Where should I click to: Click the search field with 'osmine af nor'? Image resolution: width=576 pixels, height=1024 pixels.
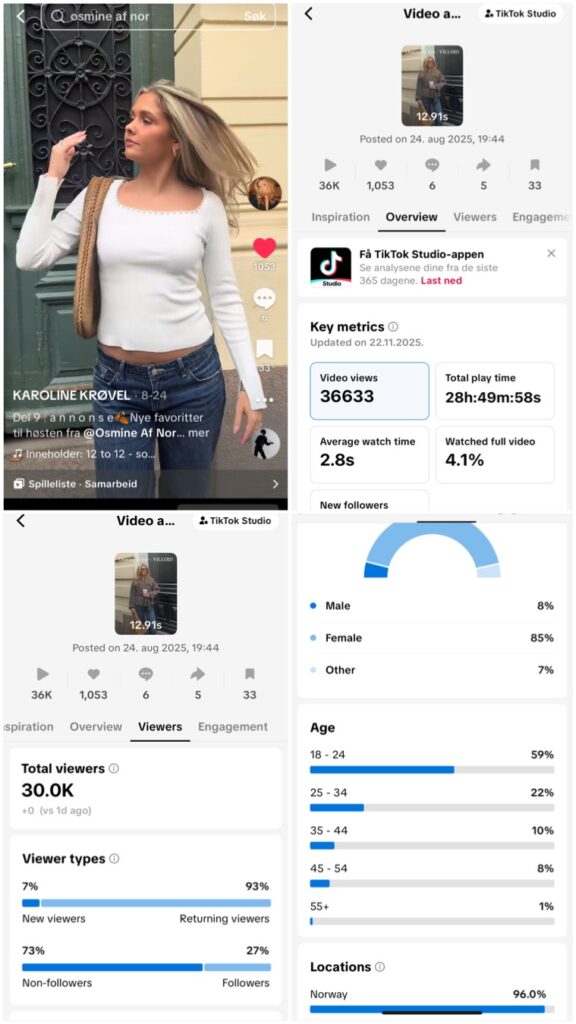(157, 17)
